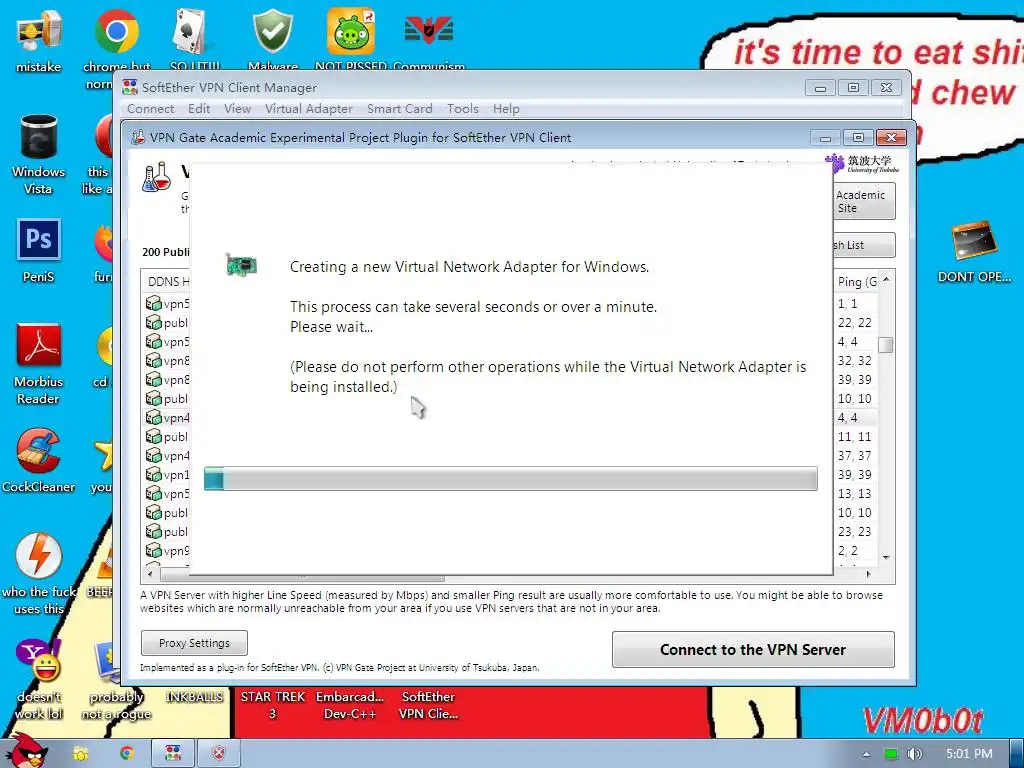Click the partially hidden Refresh List button
The width and height of the screenshot is (1024, 768).
pyautogui.click(x=864, y=245)
